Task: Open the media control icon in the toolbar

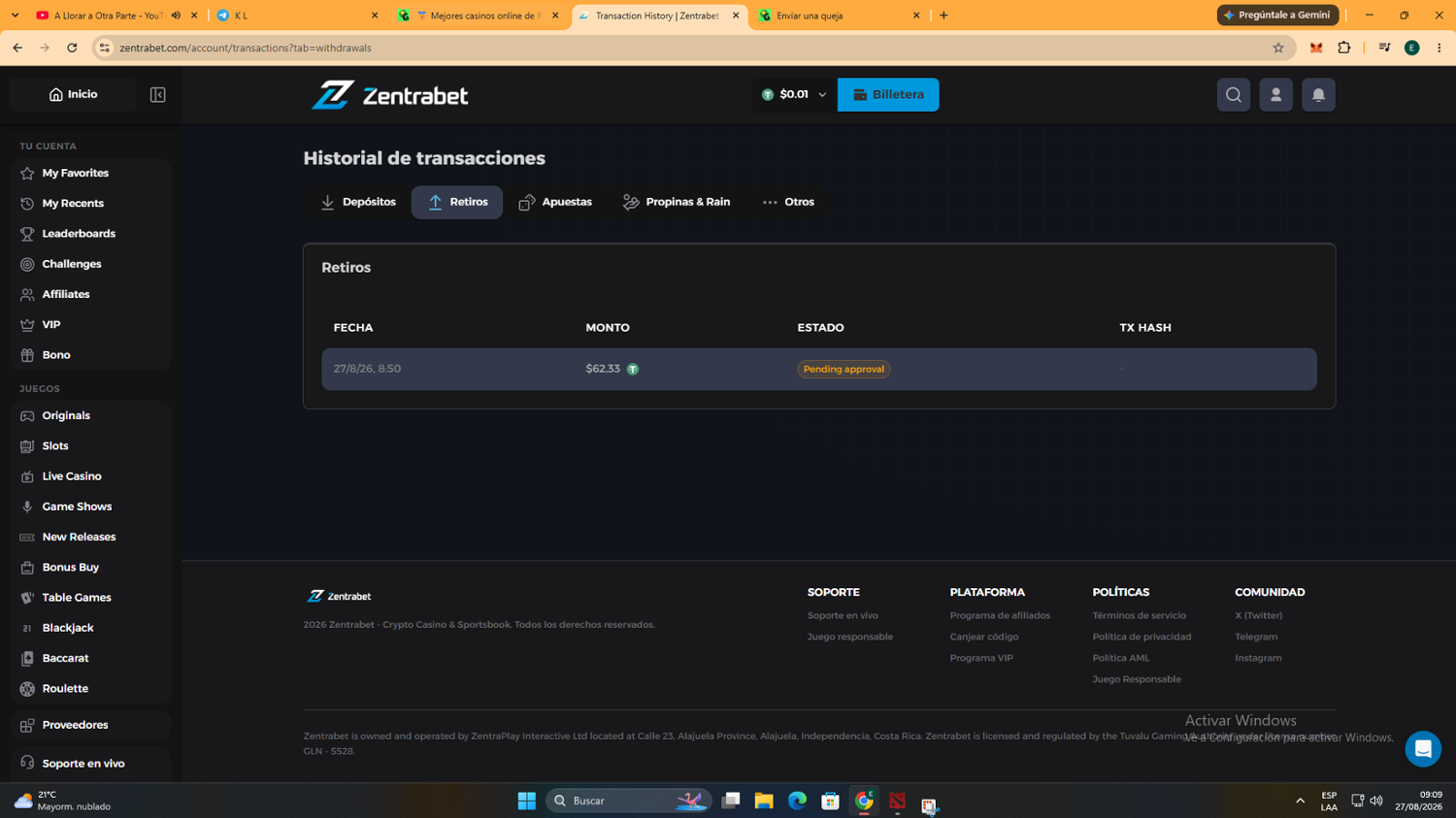Action: click(x=1384, y=48)
